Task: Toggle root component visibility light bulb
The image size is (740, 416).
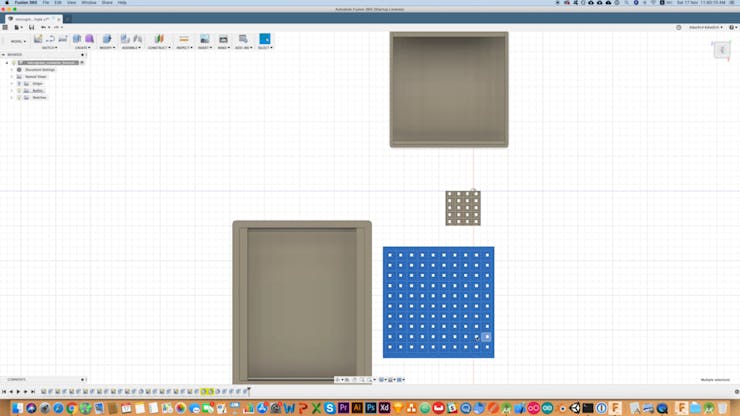Action: 14,62
